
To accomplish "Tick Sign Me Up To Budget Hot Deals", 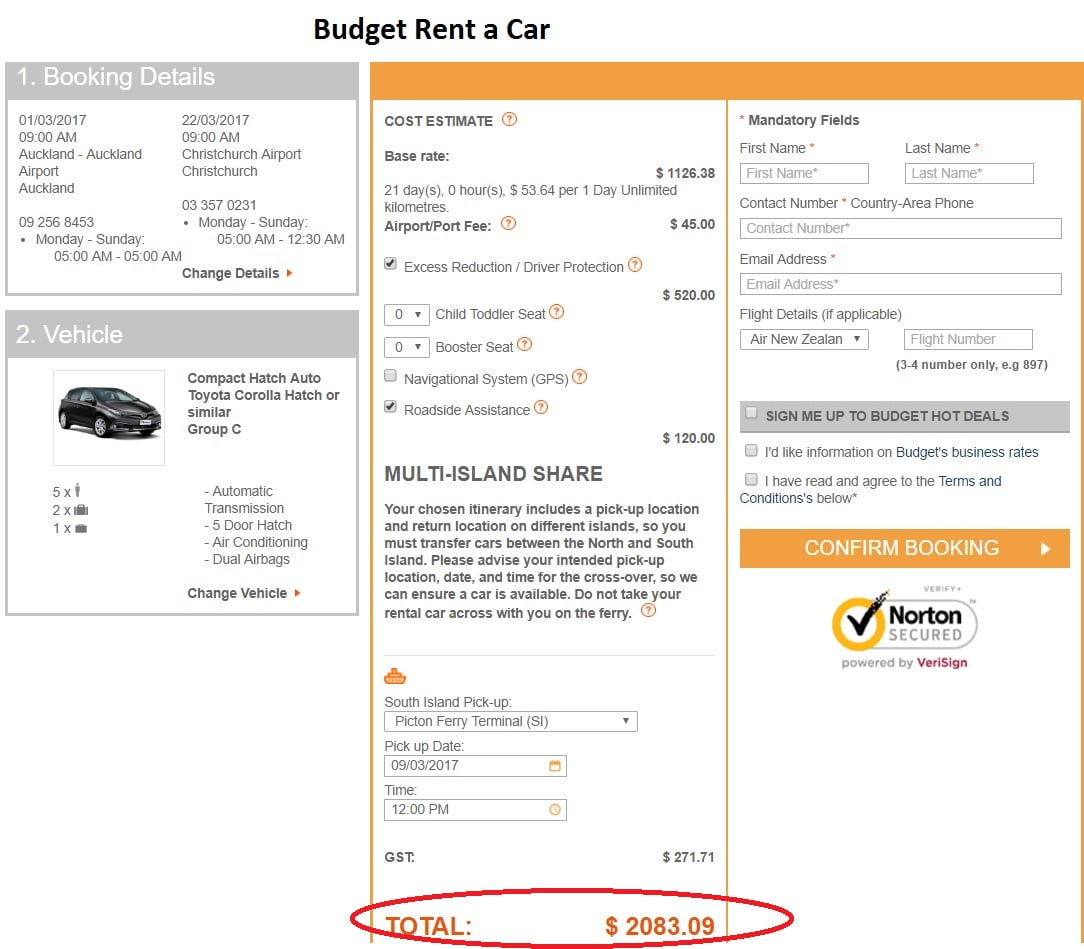I will [751, 413].
